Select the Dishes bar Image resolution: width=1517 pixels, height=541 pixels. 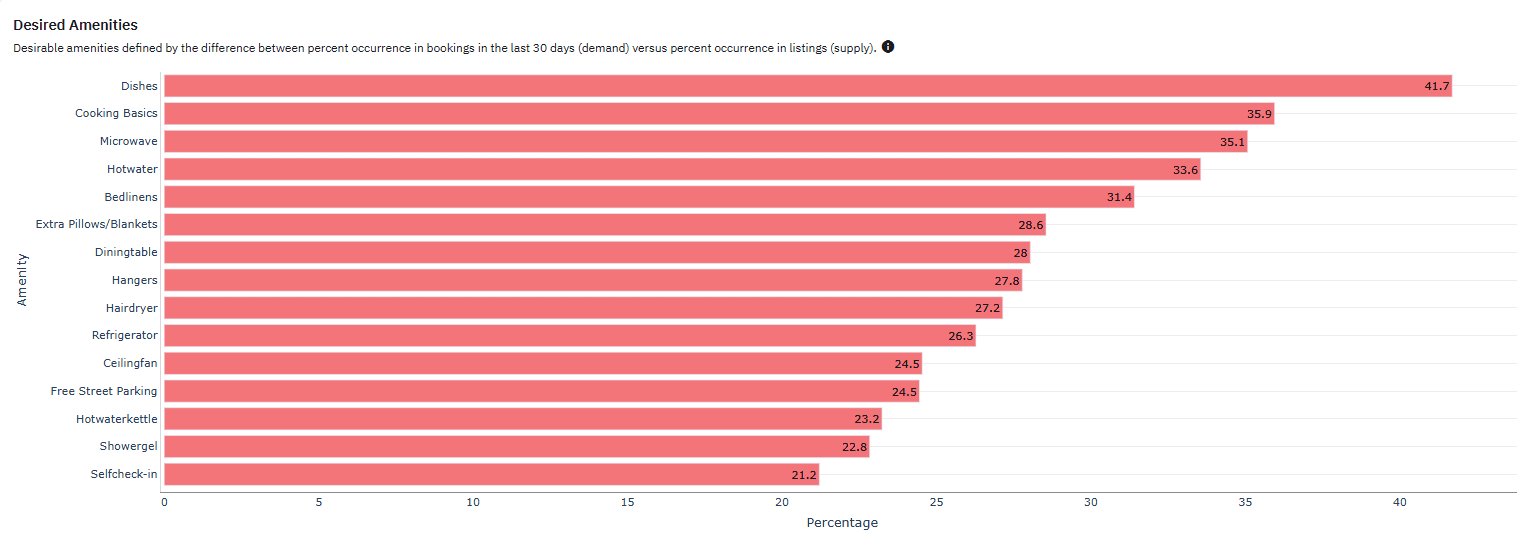tap(808, 86)
